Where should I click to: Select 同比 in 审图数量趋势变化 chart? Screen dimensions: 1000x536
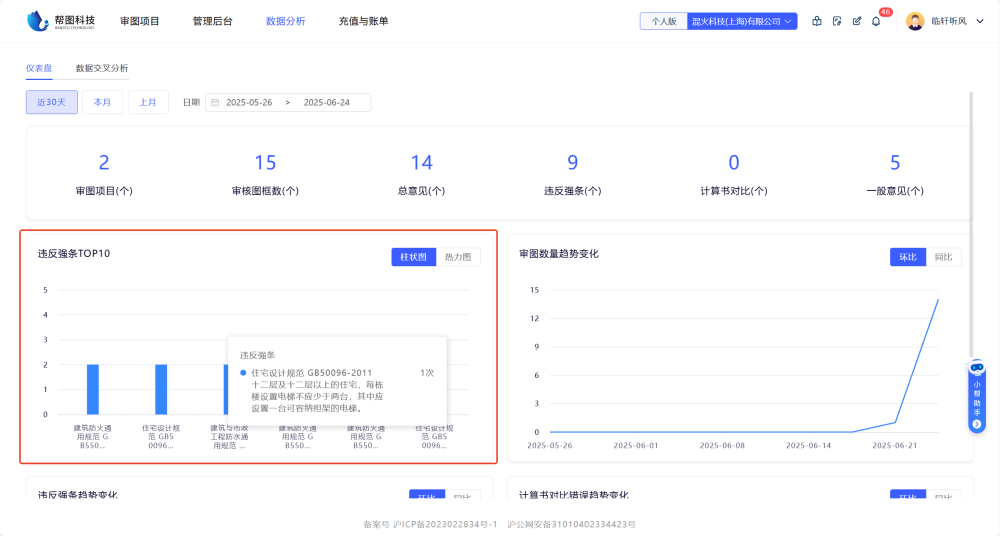(943, 257)
